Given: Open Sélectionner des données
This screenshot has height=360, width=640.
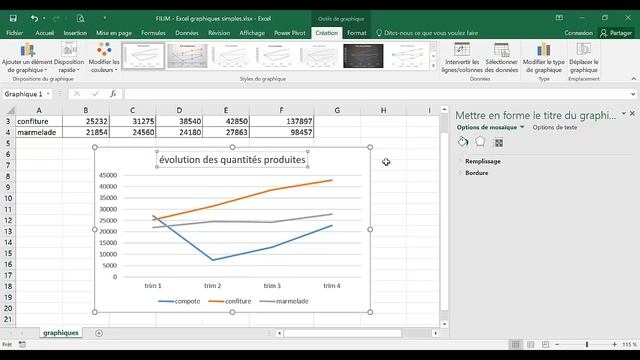Looking at the screenshot, I should (x=502, y=58).
